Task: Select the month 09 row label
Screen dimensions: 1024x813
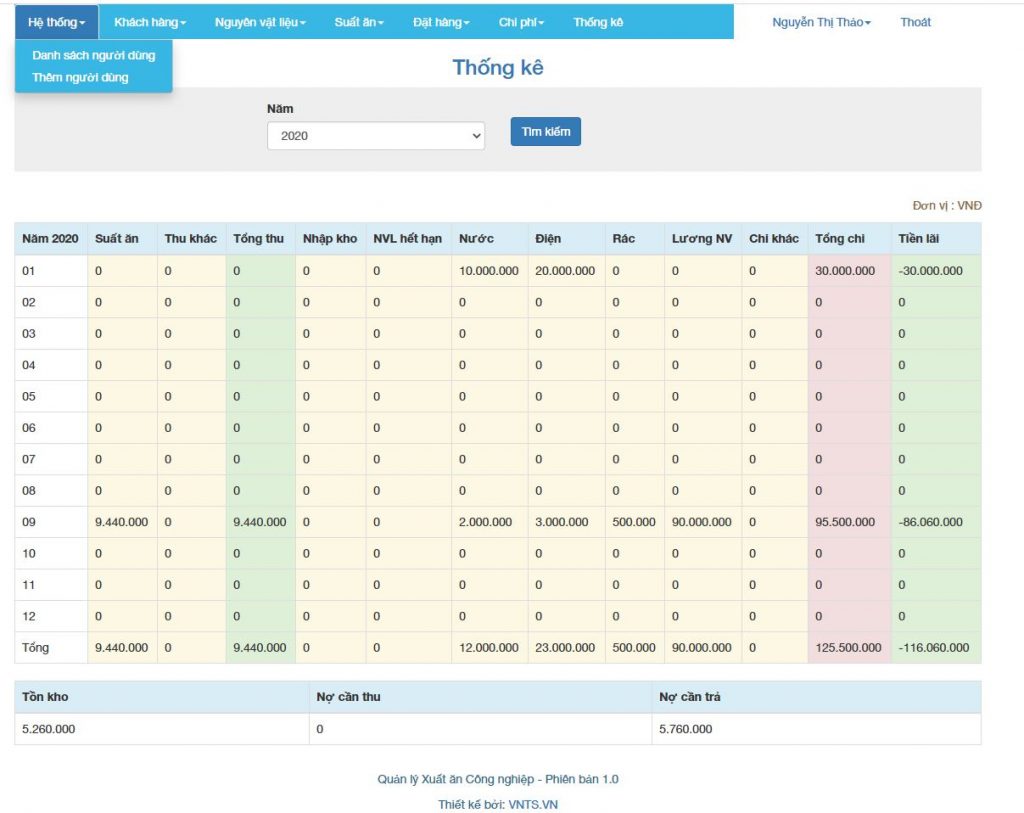Action: [29, 522]
